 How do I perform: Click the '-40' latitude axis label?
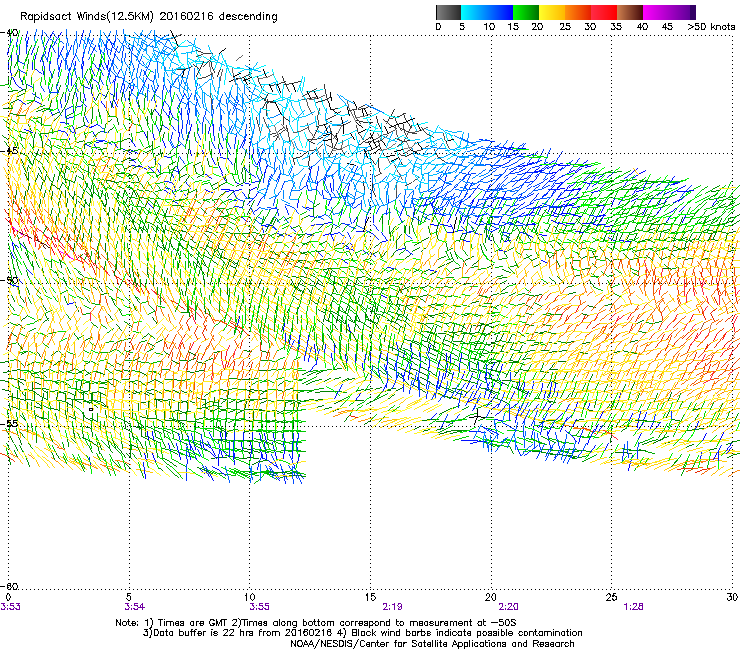coord(10,33)
